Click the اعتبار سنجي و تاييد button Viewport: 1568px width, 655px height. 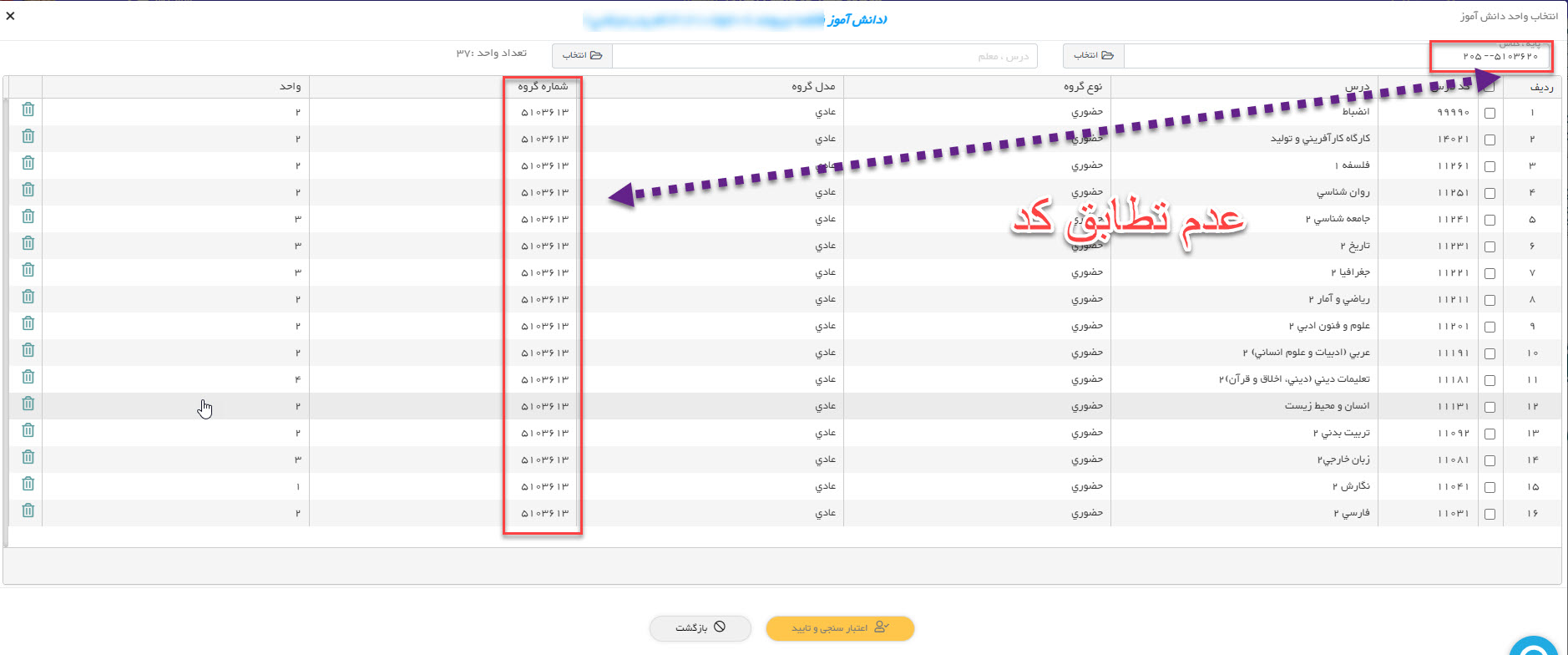pos(840,627)
